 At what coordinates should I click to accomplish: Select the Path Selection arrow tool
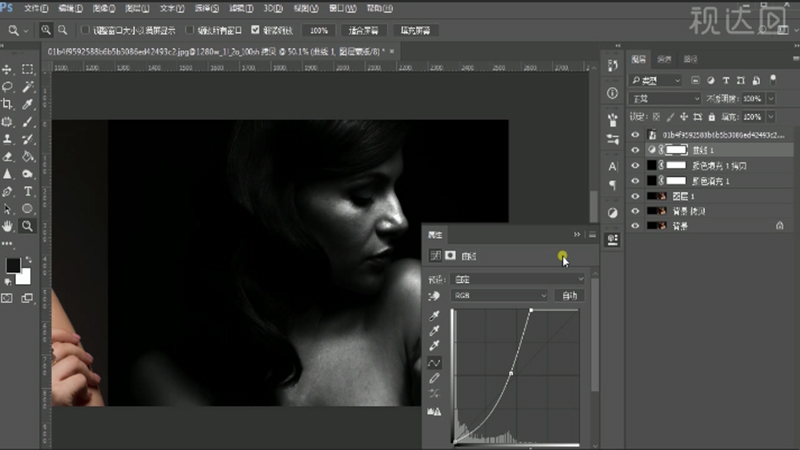click(7, 209)
